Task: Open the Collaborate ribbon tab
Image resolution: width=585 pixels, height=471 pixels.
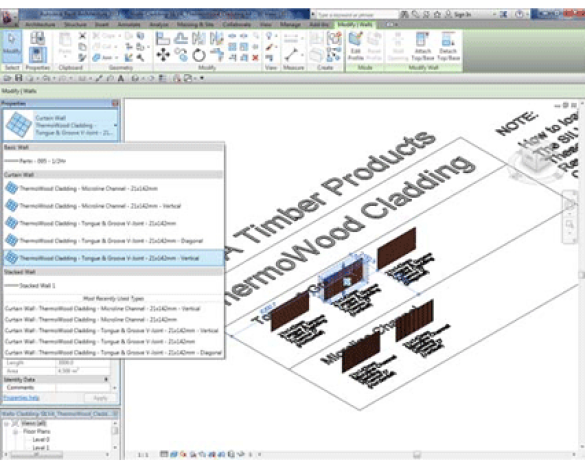Action: [x=237, y=25]
